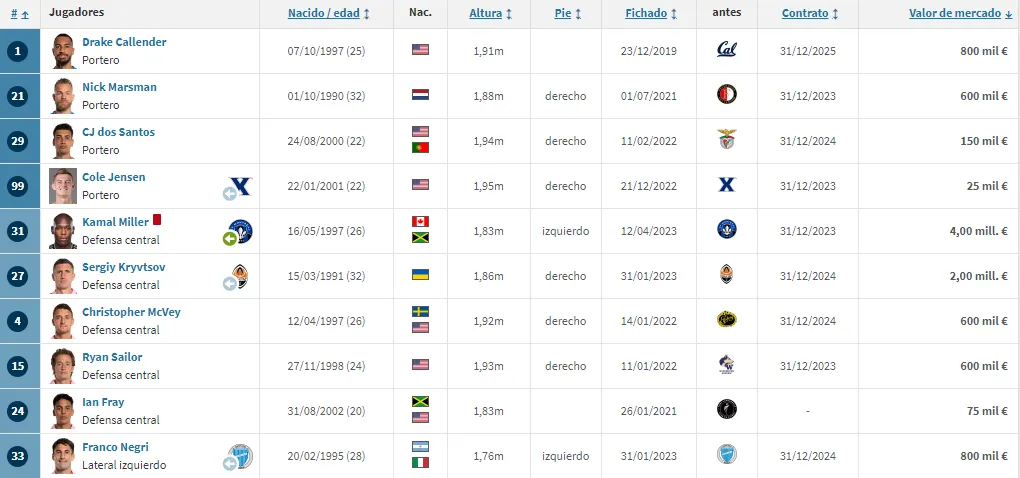Viewport: 1020px width, 478px height.
Task: Click the Ukraine flag for Sergiy Kryvtsov
Action: tap(420, 276)
